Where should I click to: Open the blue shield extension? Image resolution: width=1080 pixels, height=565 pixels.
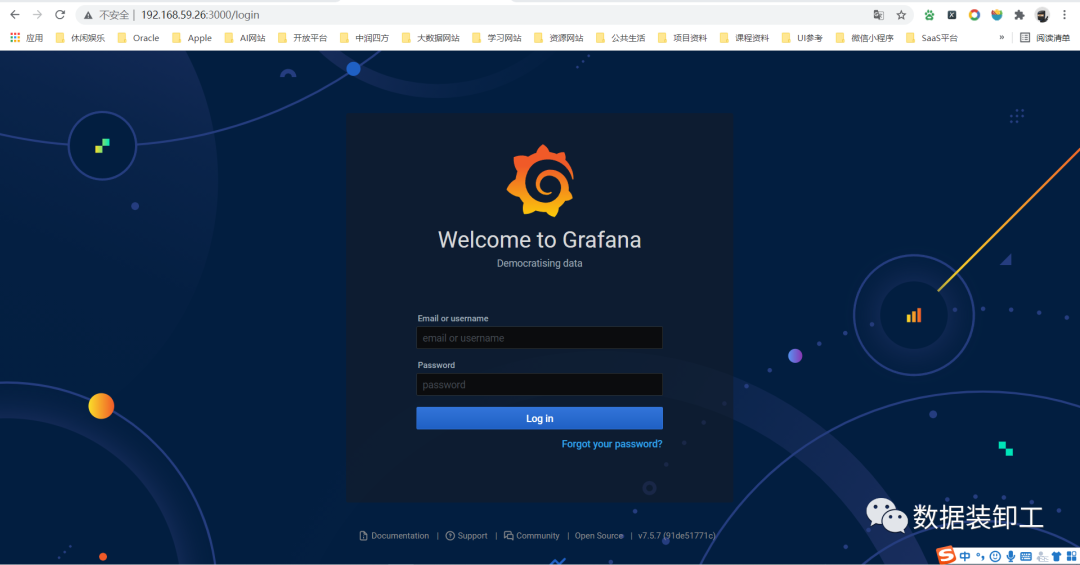[x=997, y=15]
